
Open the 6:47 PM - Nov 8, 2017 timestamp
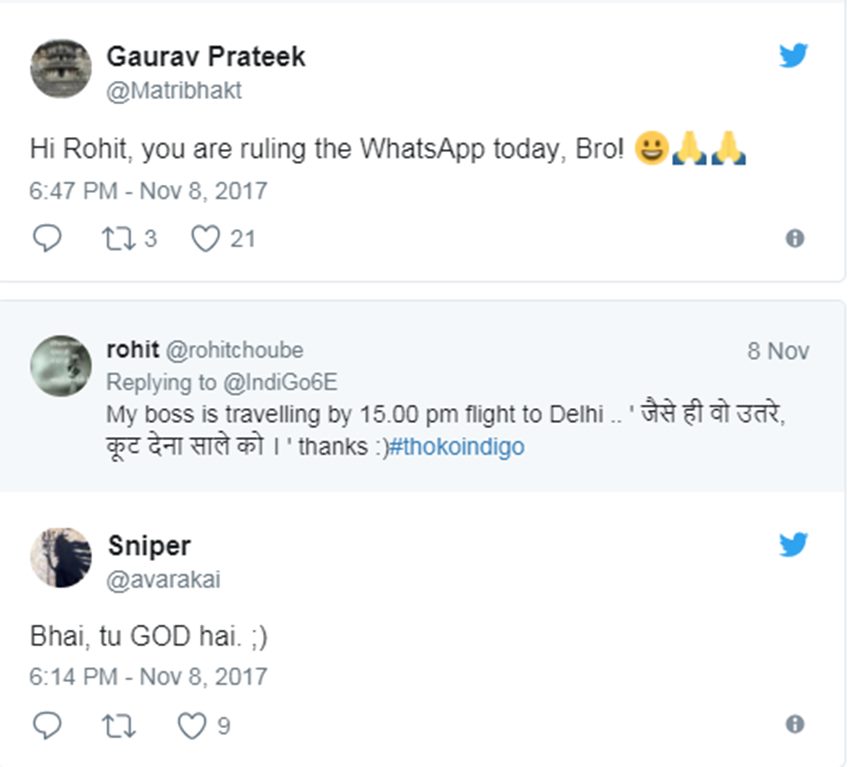[148, 190]
